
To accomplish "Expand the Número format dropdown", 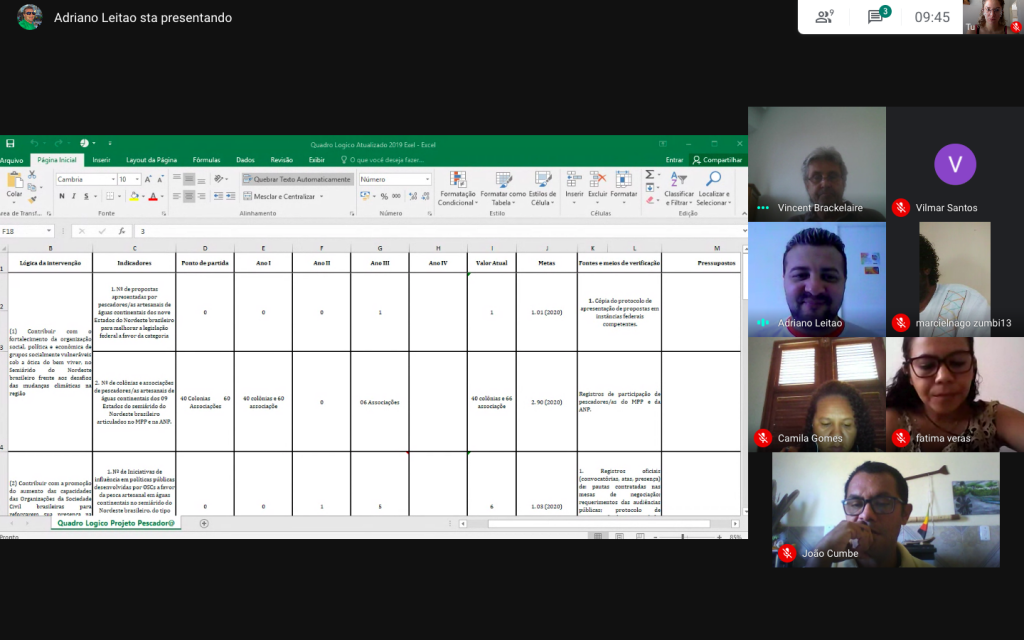I will pos(427,180).
